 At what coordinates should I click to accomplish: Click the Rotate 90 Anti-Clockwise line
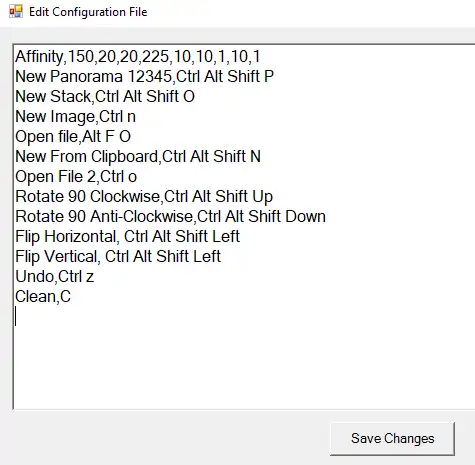click(170, 216)
